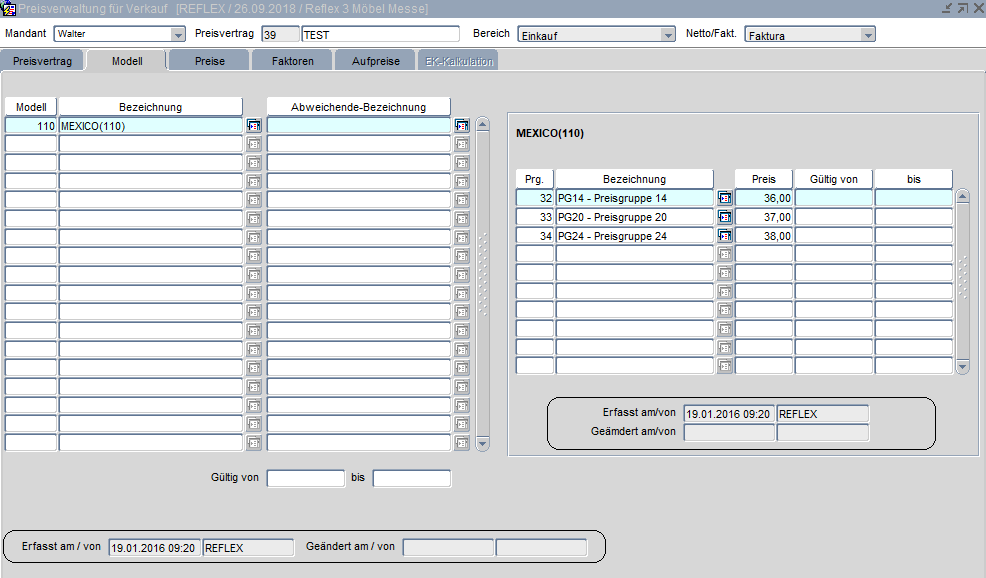
Task: Expand Netto/Fakt. dropdown showing Faktura
Action: tap(868, 35)
